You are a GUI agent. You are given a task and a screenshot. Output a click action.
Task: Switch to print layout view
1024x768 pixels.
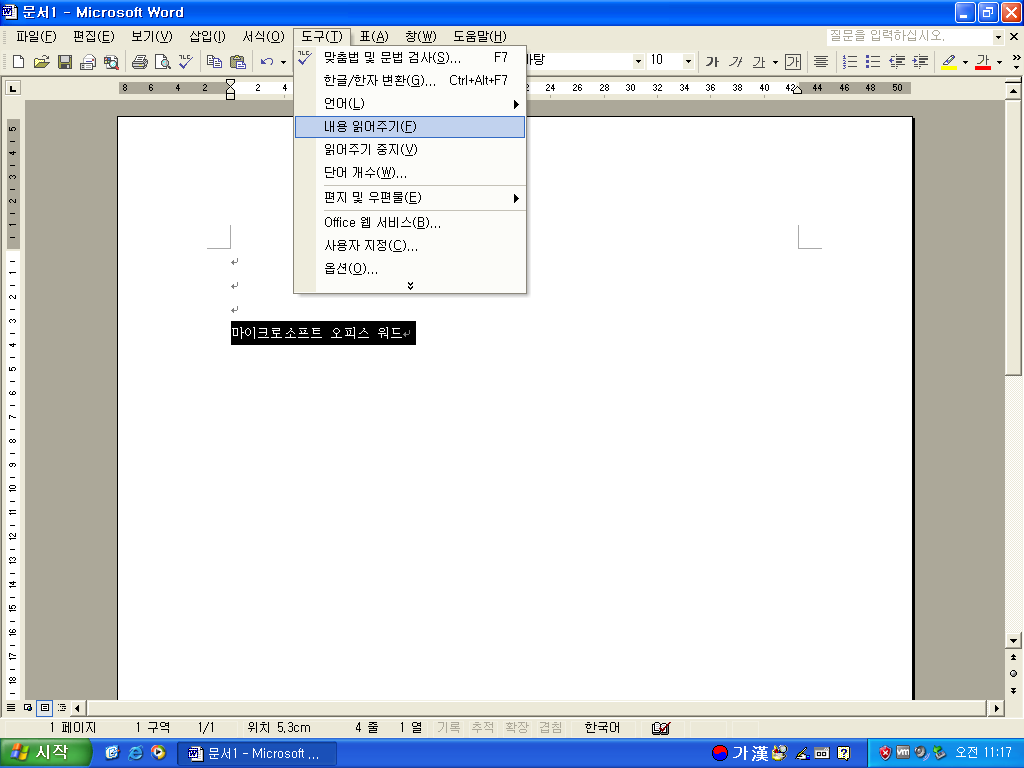coord(44,708)
